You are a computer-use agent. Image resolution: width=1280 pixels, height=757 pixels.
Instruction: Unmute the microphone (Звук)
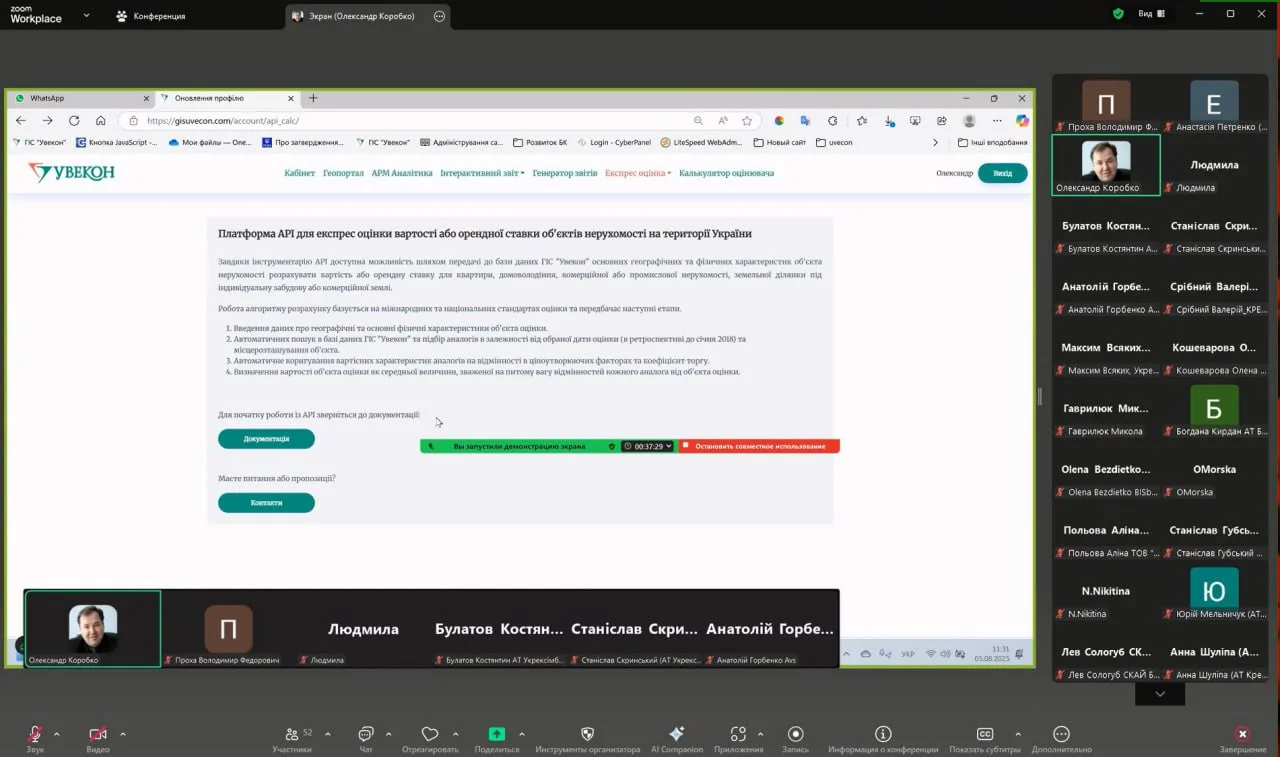[35, 734]
